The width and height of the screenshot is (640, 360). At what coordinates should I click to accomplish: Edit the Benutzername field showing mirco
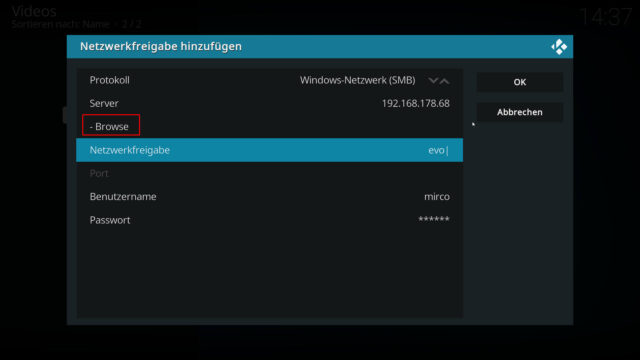coord(269,197)
